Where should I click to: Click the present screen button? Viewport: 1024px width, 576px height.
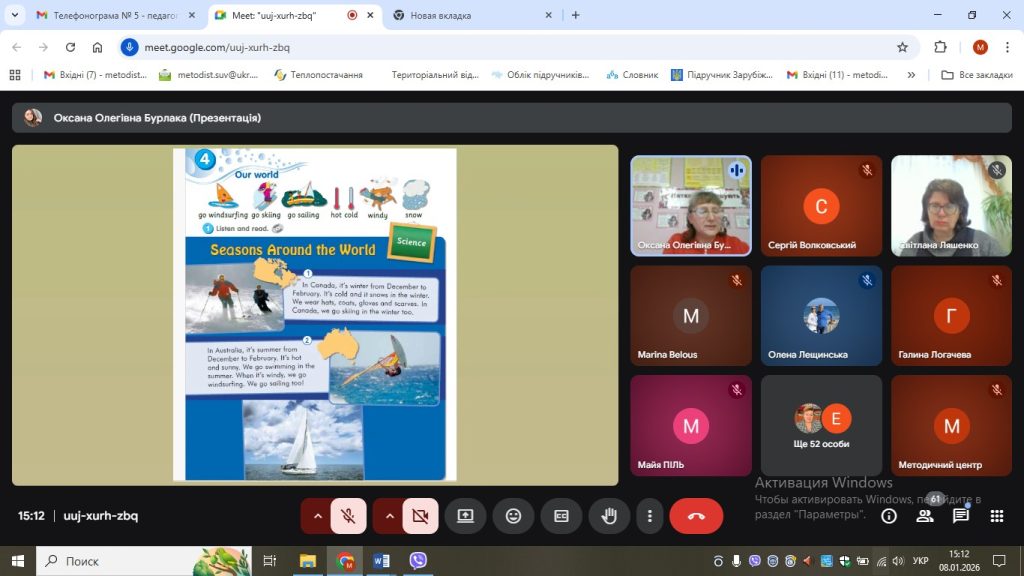click(465, 516)
